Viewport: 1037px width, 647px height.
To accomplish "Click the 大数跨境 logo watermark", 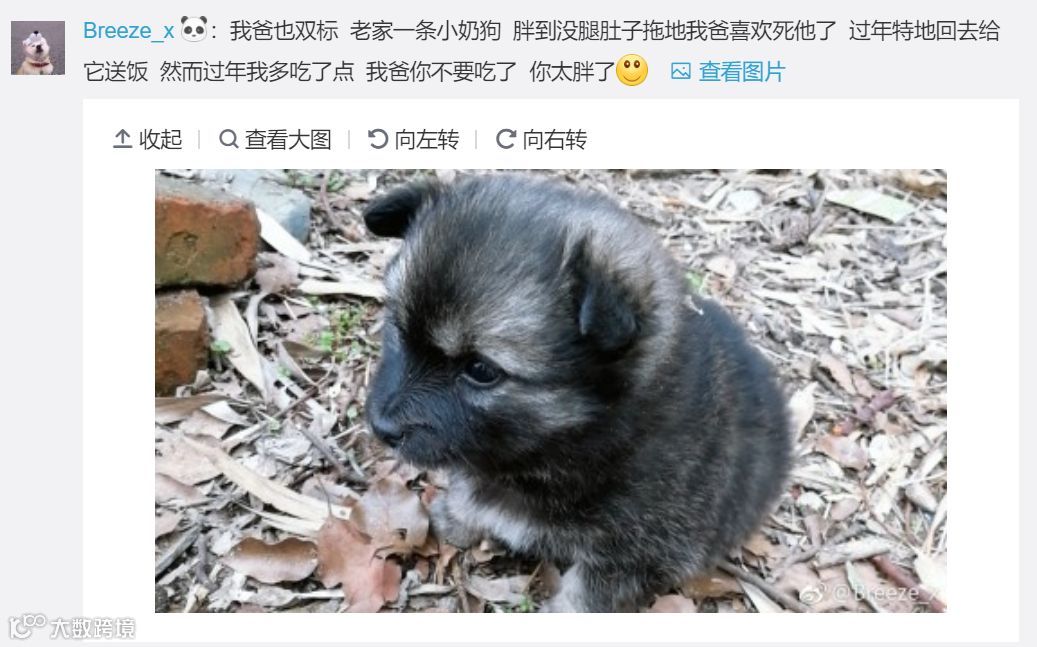I will click(71, 627).
